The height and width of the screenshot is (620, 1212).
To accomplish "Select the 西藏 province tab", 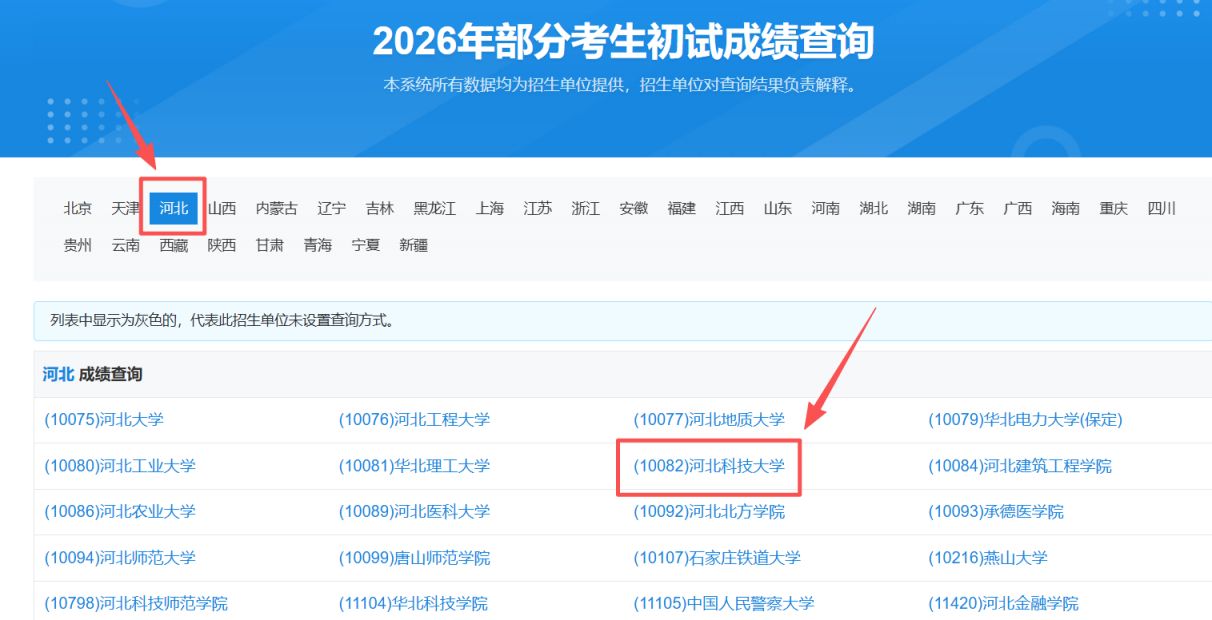I will 174,245.
